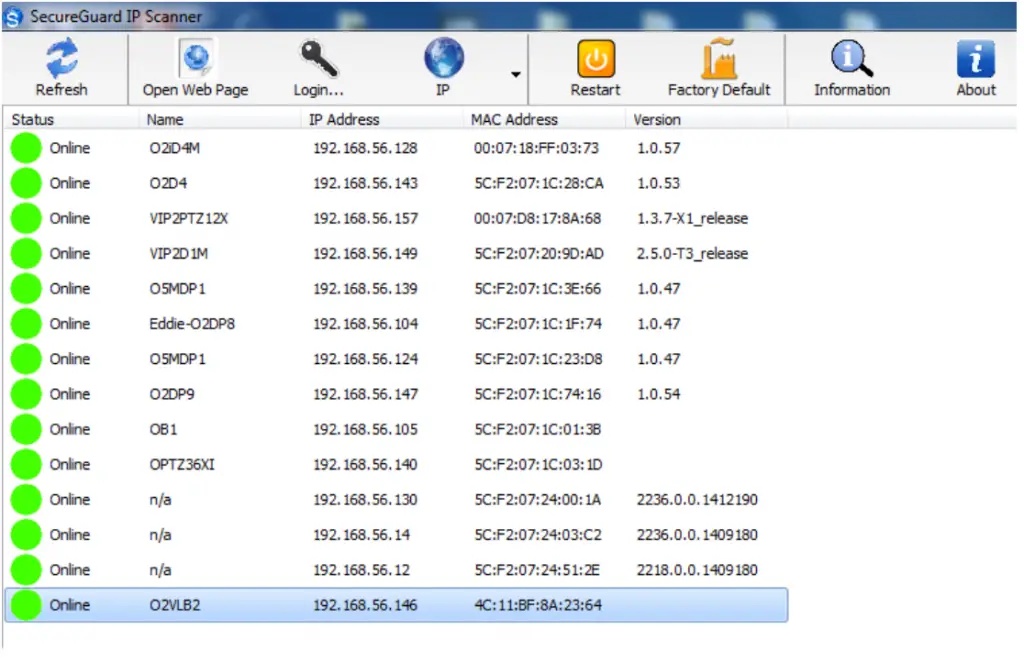Open the Information magnifier icon

(852, 58)
